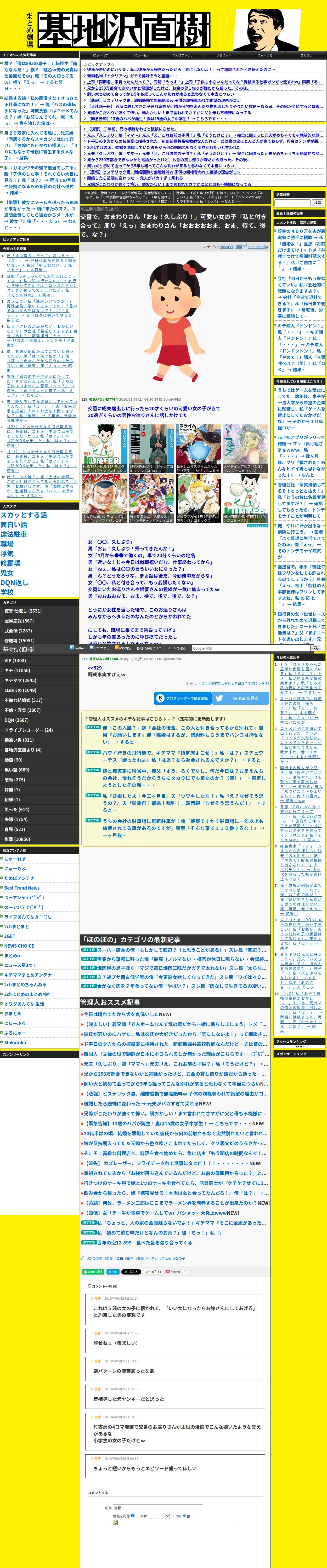The width and height of the screenshot is (327, 1568).
Task: Click the 基地沢直樹 title in dark bar
Action: tap(18, 649)
